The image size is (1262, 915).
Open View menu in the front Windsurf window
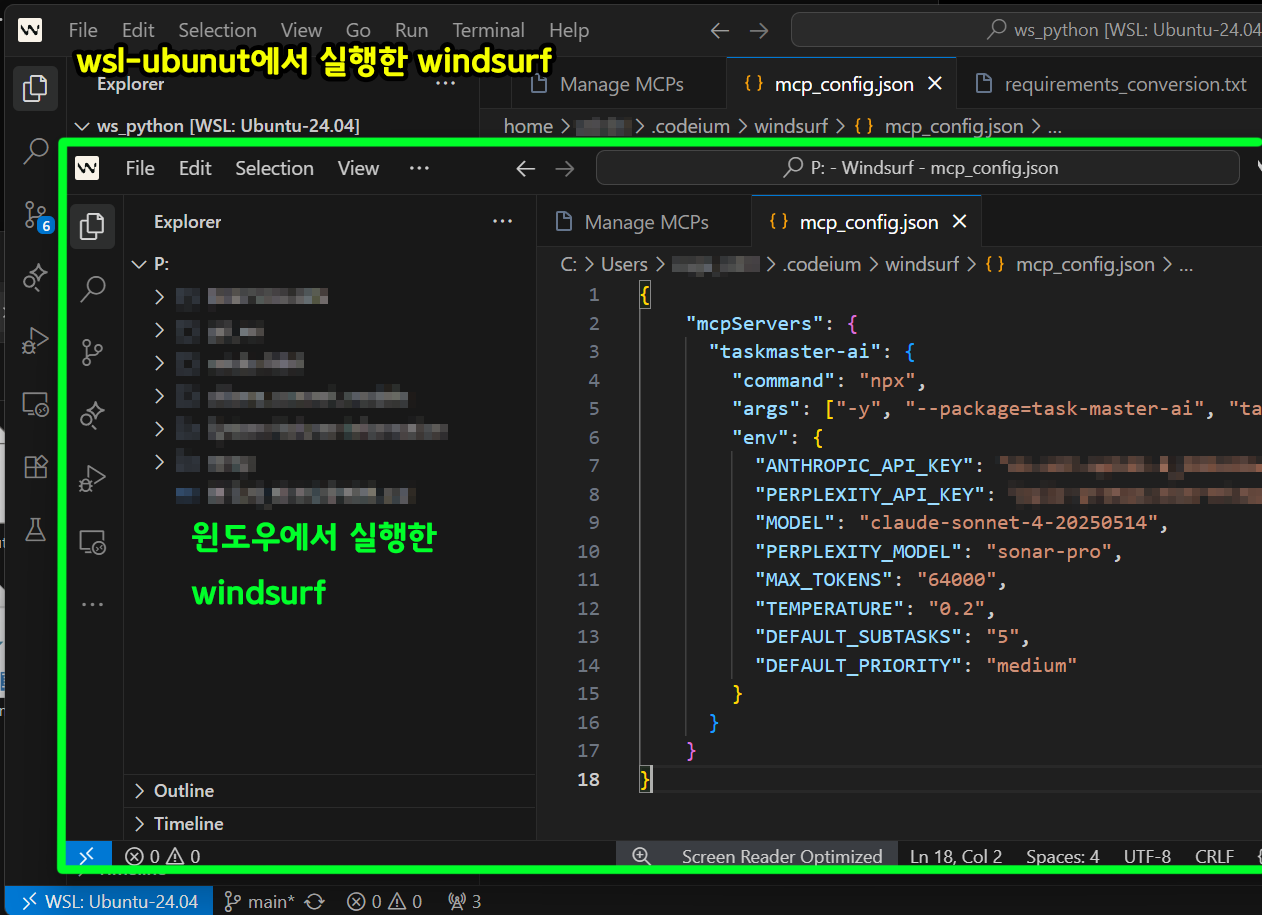(358, 168)
